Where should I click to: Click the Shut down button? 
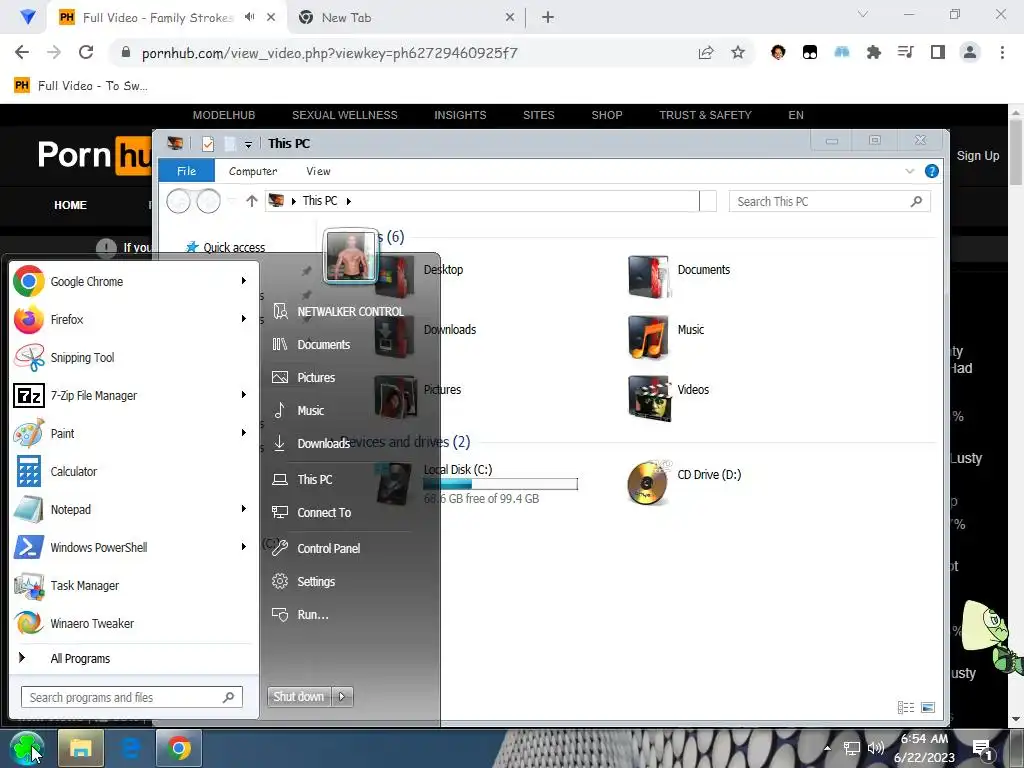(x=299, y=697)
